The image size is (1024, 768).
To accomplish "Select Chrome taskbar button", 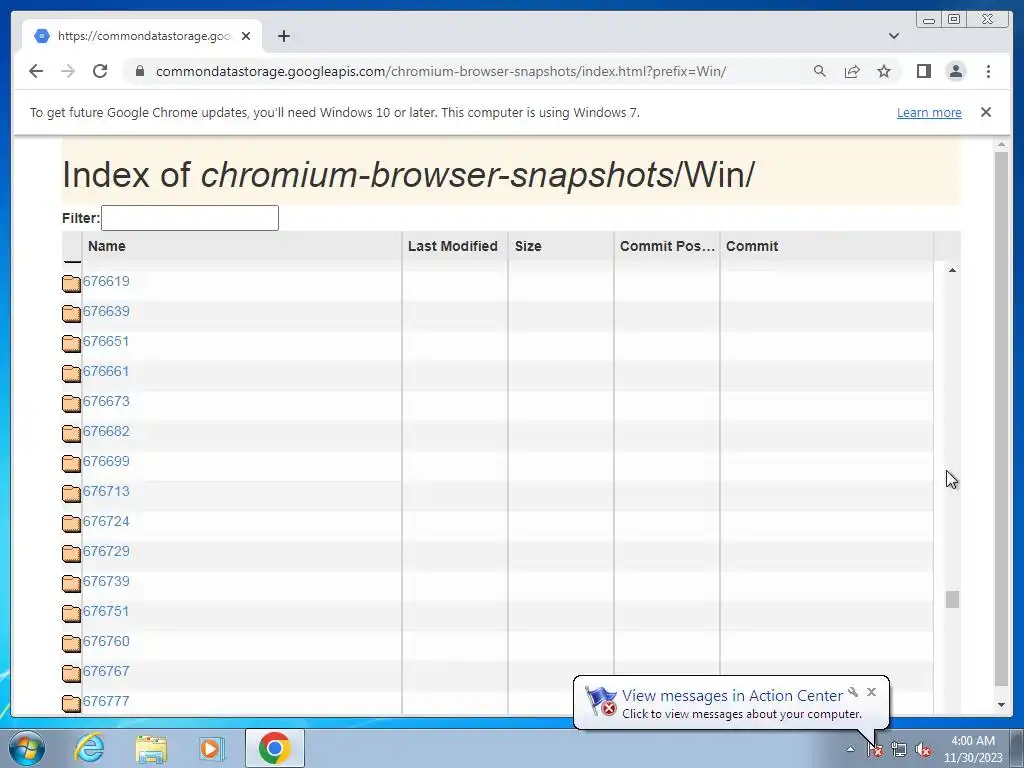I will point(274,748).
